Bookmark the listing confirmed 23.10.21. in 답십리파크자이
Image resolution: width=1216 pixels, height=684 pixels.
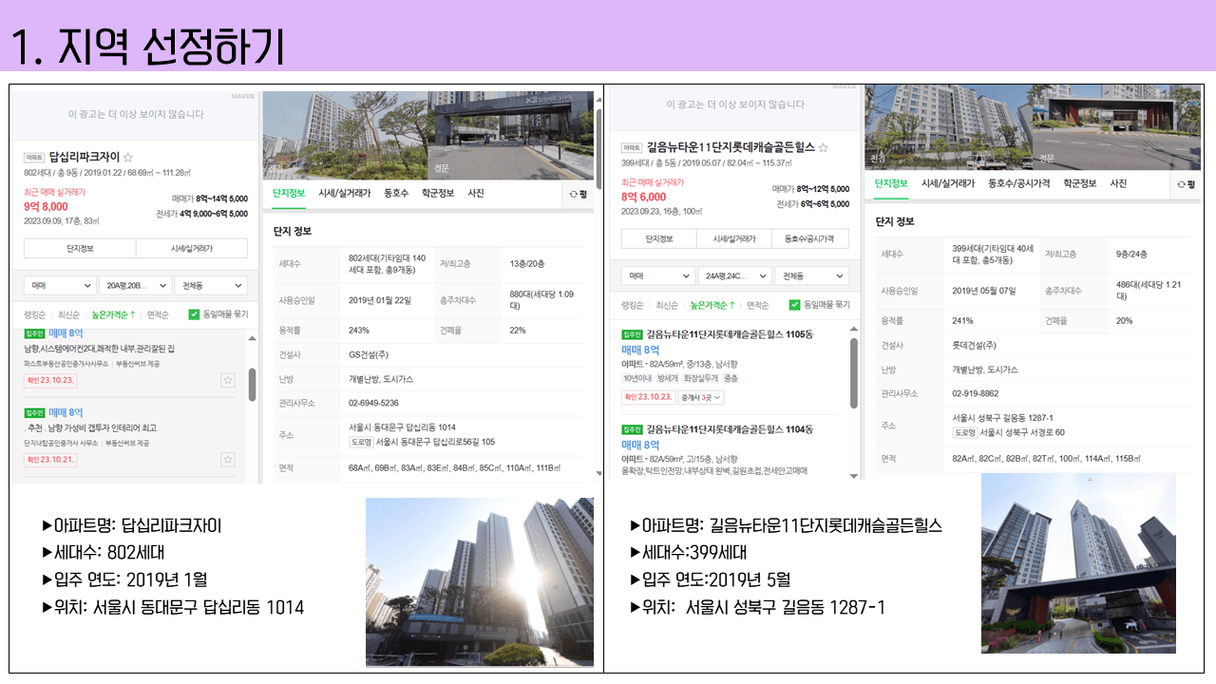[x=227, y=460]
